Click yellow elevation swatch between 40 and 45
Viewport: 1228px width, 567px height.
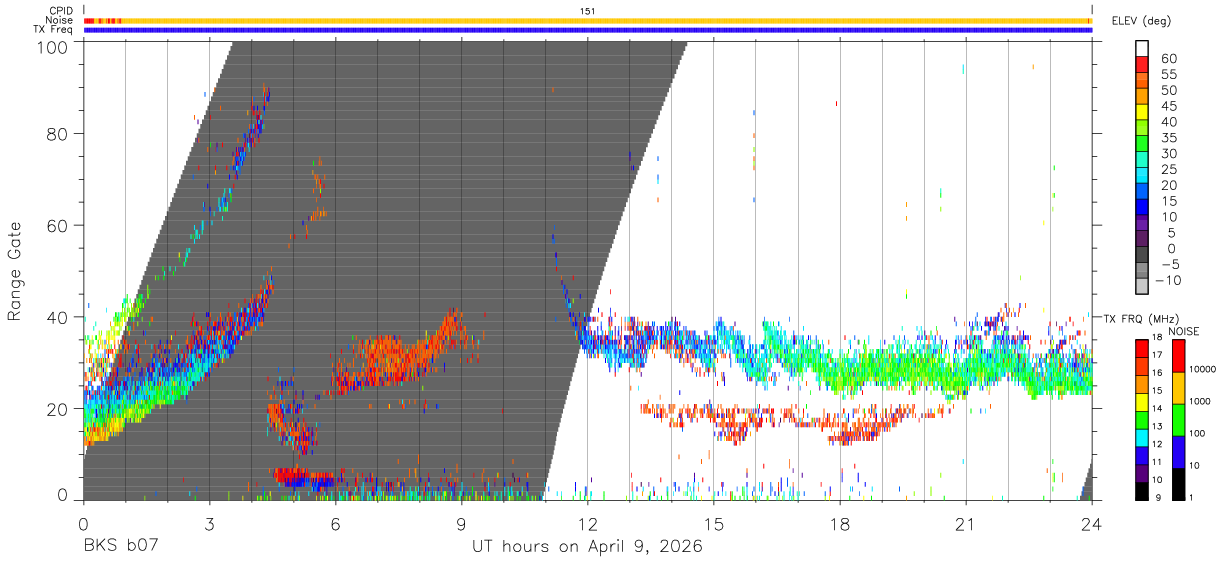(1143, 112)
